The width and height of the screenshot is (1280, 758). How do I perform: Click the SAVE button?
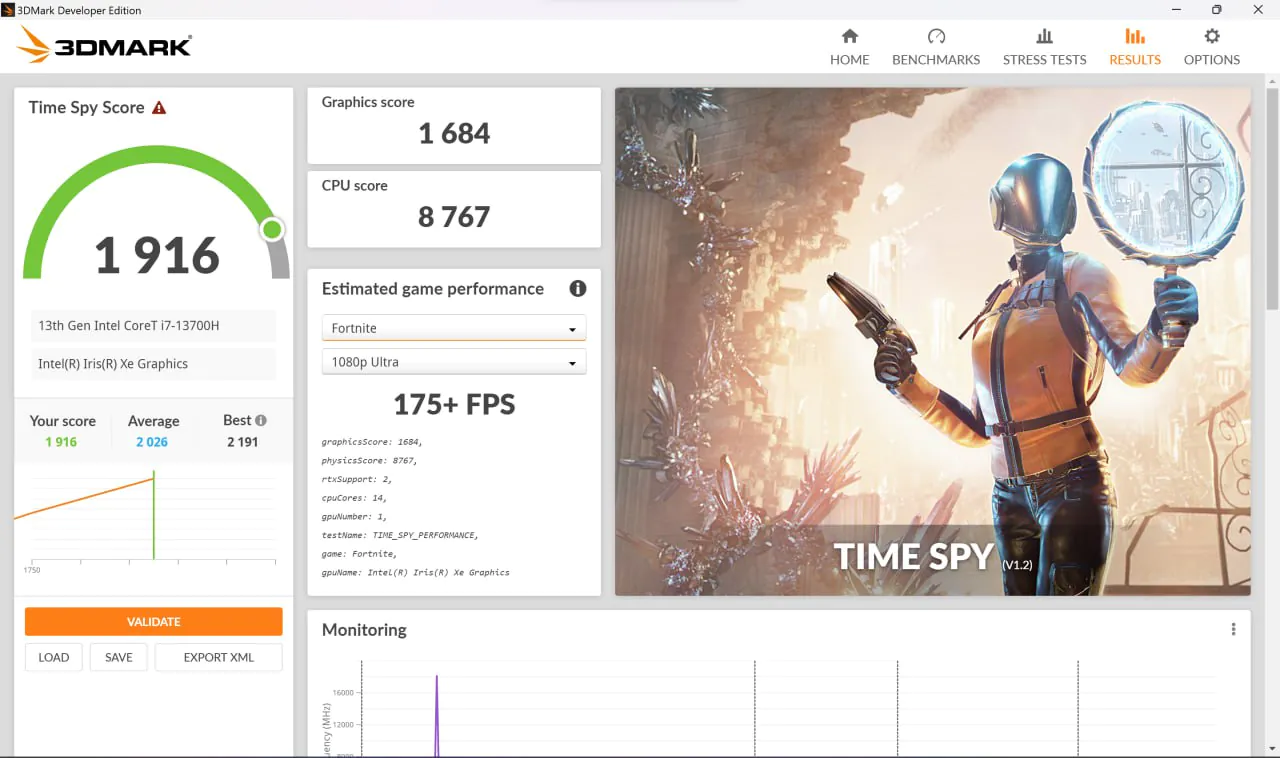[x=119, y=657]
